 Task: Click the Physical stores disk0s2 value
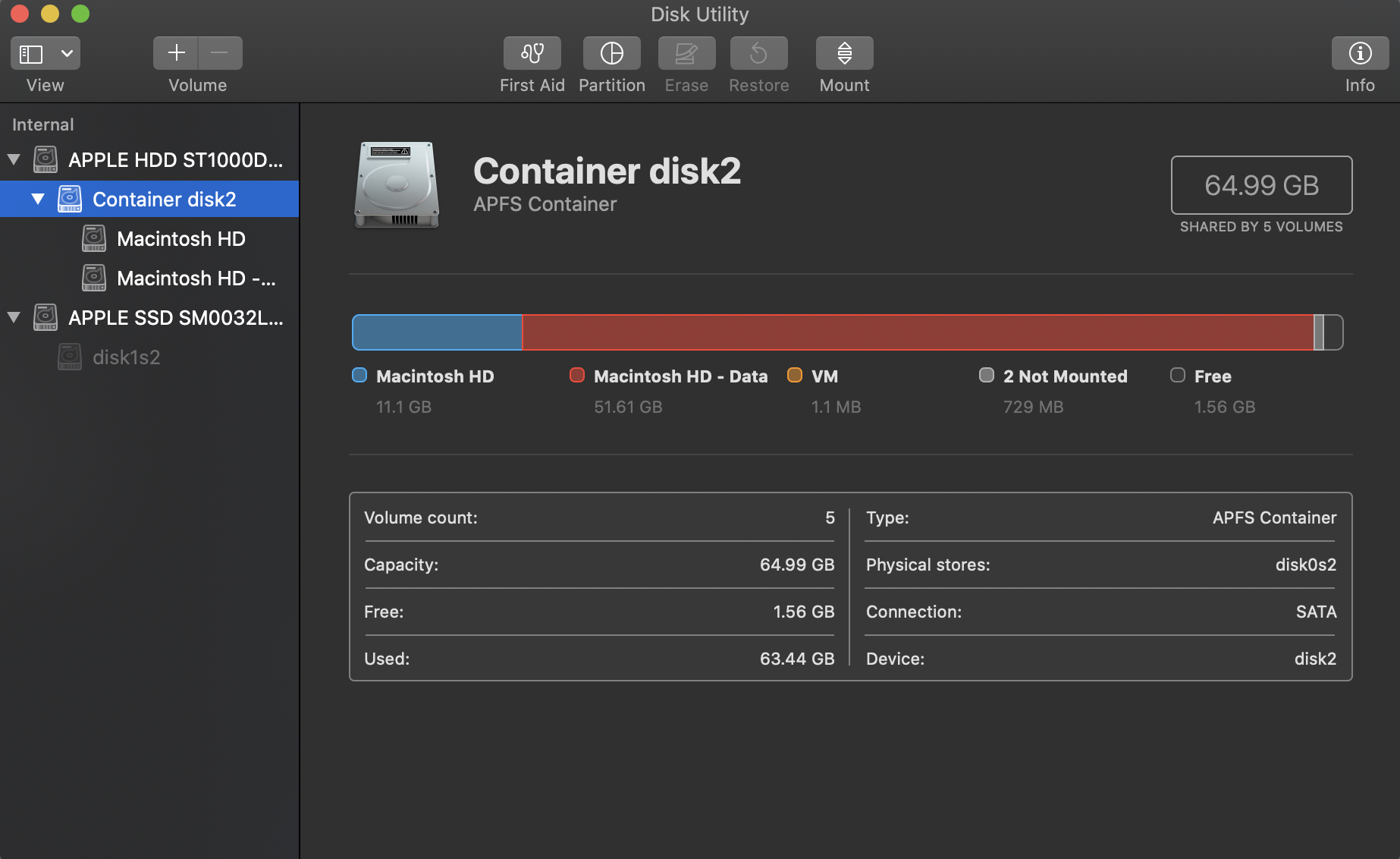(1306, 565)
